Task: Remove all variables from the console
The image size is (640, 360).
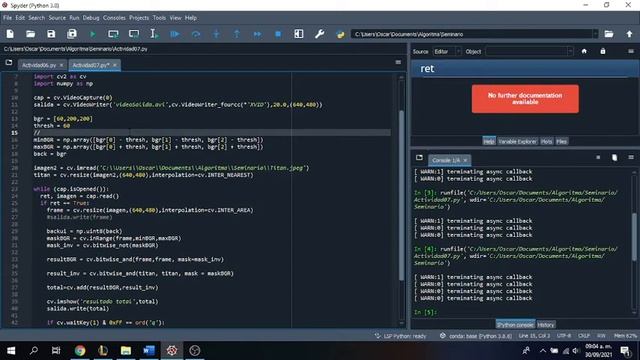Action: point(614,158)
